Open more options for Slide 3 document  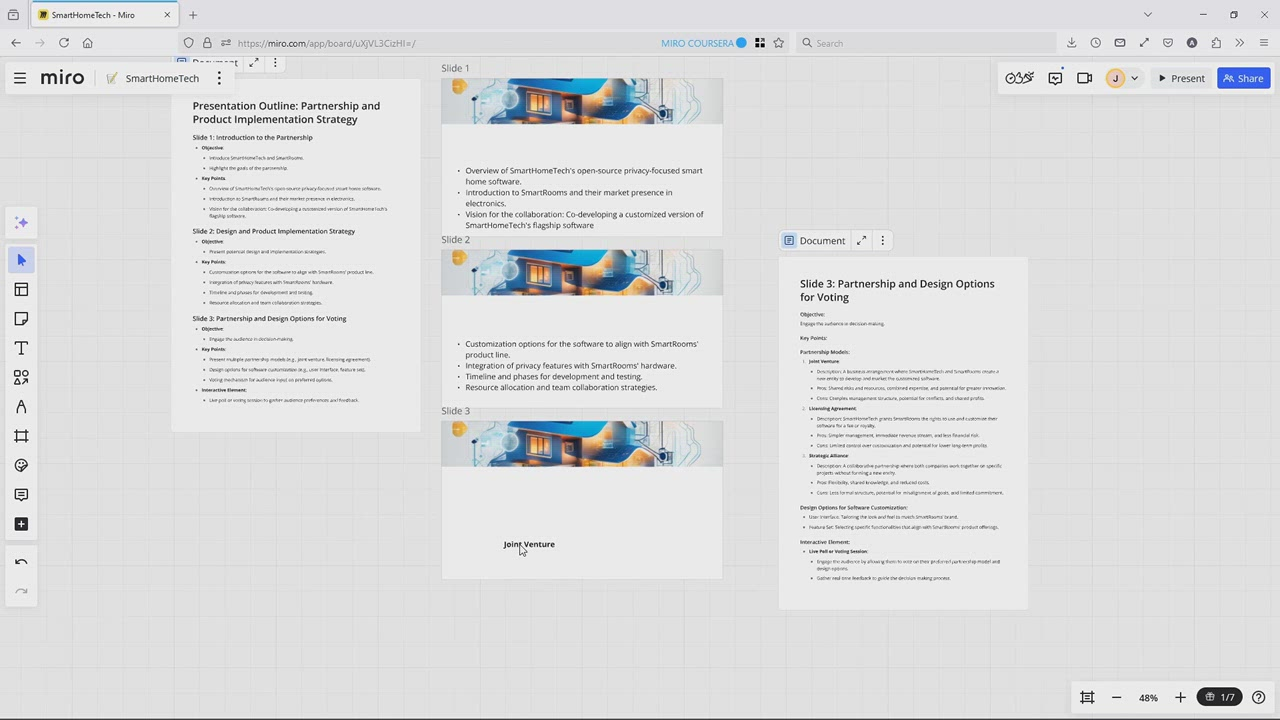pos(882,241)
